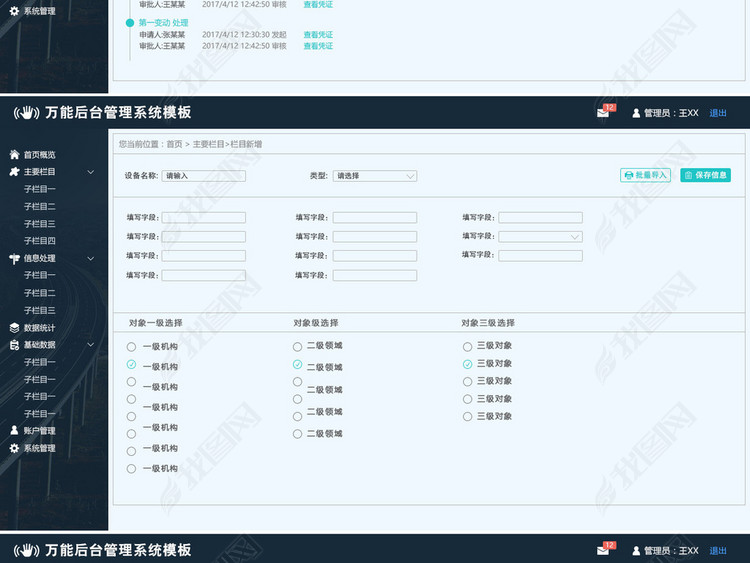Viewport: 750px width, 563px height.
Task: Click the 栏目新增 breadcrumb text
Action: [246, 144]
